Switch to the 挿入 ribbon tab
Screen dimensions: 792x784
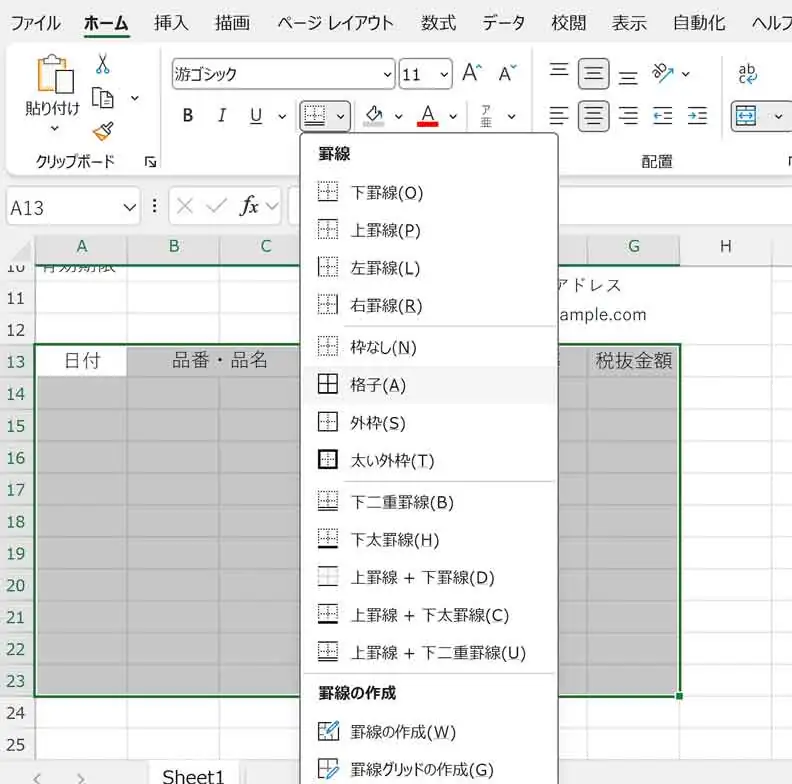click(x=171, y=22)
